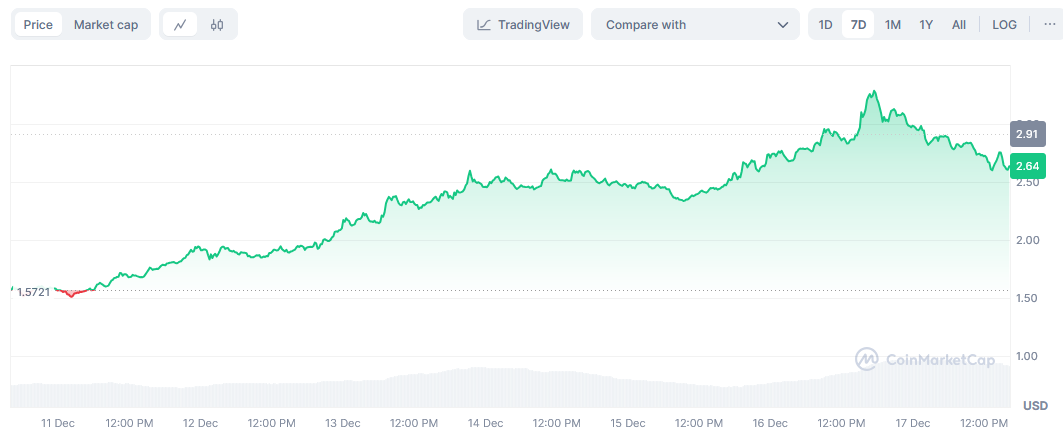Select the Price toggle
This screenshot has height=431, width=1063.
coord(38,25)
